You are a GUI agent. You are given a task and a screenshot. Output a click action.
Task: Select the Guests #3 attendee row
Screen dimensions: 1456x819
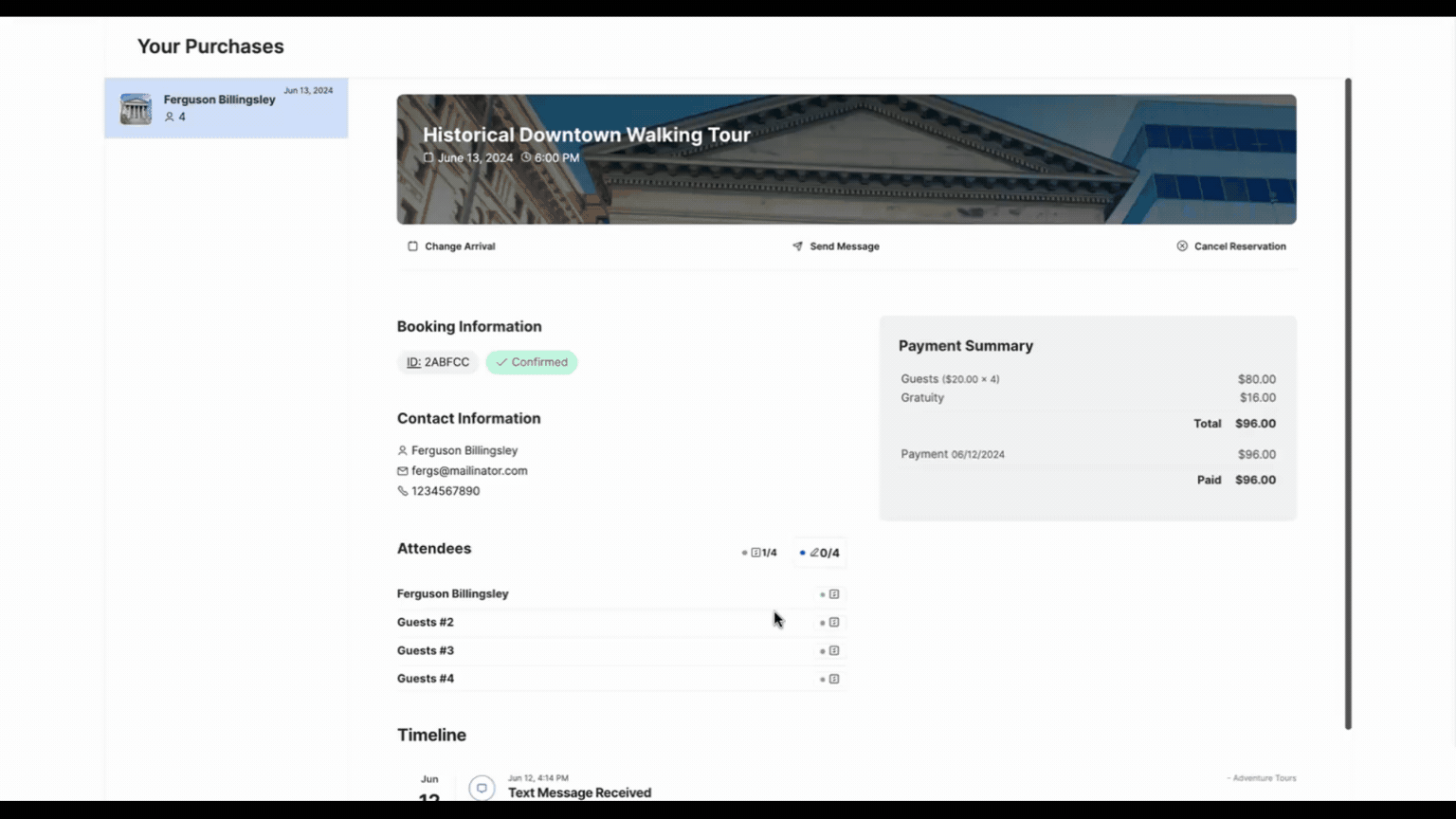tap(621, 651)
